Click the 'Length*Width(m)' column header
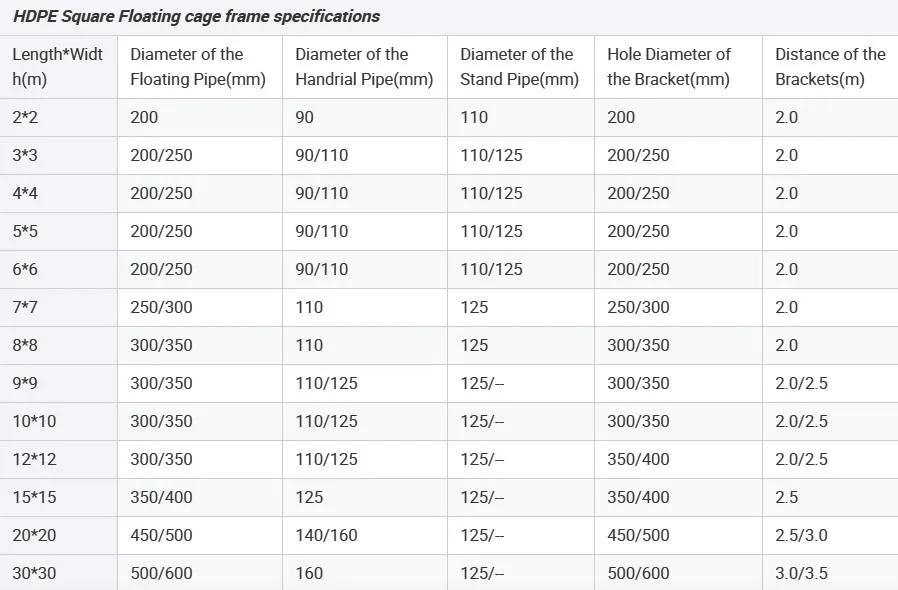Image resolution: width=898 pixels, height=590 pixels. [57, 67]
